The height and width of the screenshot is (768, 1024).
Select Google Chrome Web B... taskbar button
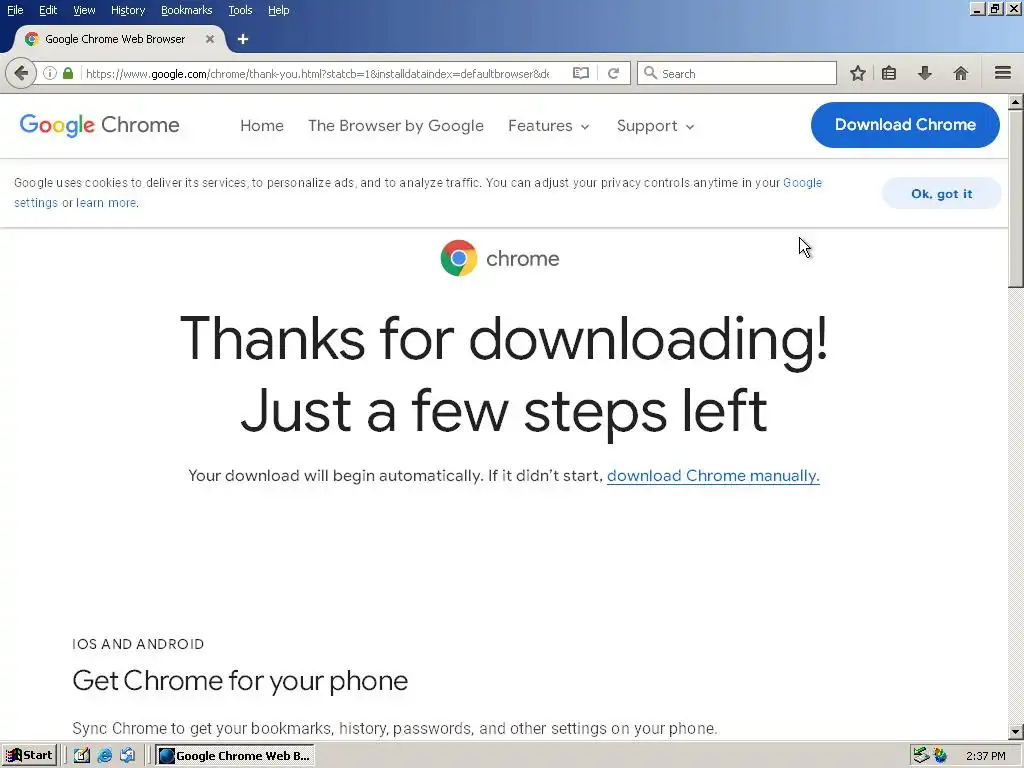[235, 756]
